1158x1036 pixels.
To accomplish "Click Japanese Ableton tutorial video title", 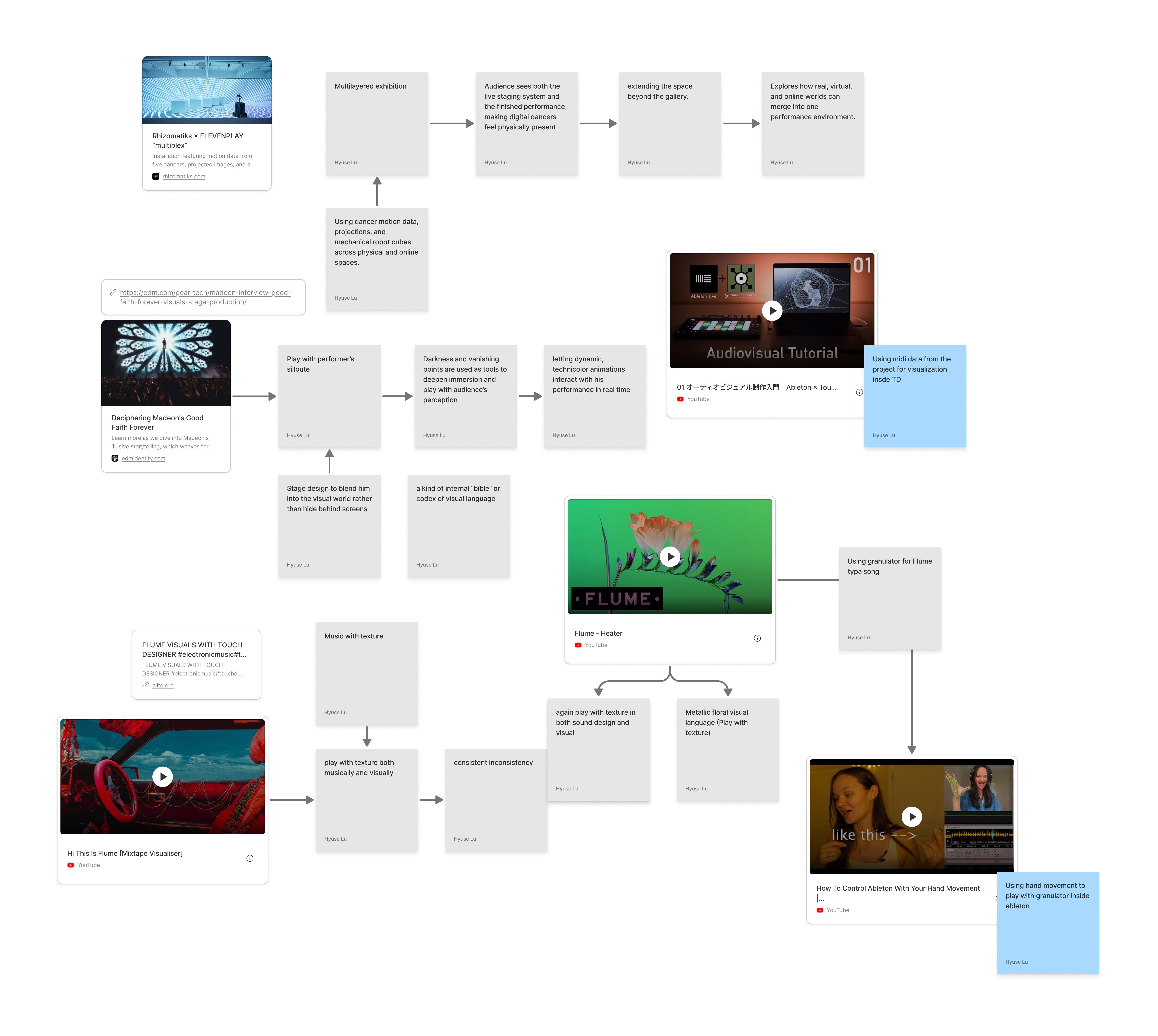I will click(x=757, y=387).
